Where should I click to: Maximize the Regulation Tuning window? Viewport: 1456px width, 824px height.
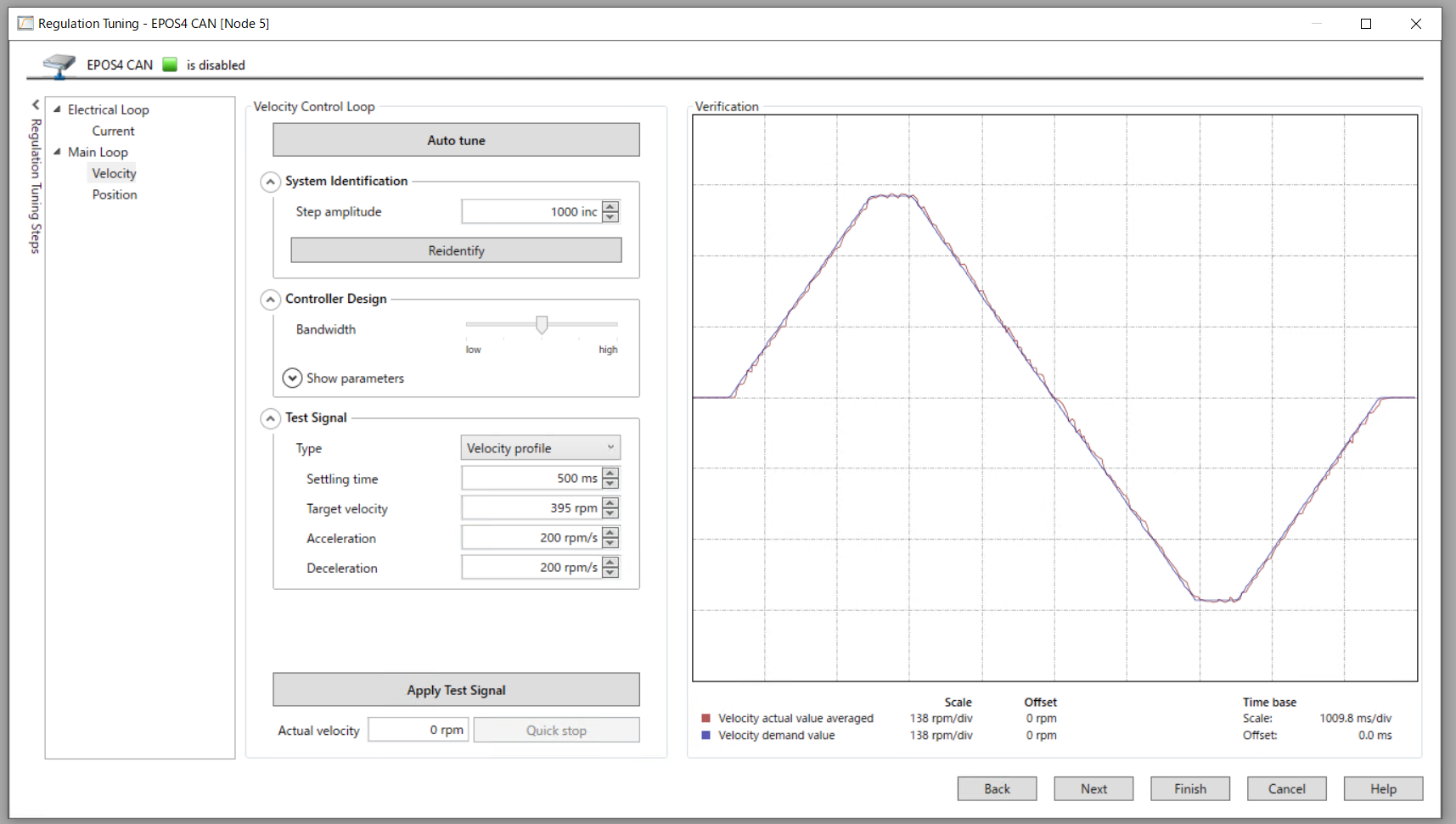point(1366,24)
